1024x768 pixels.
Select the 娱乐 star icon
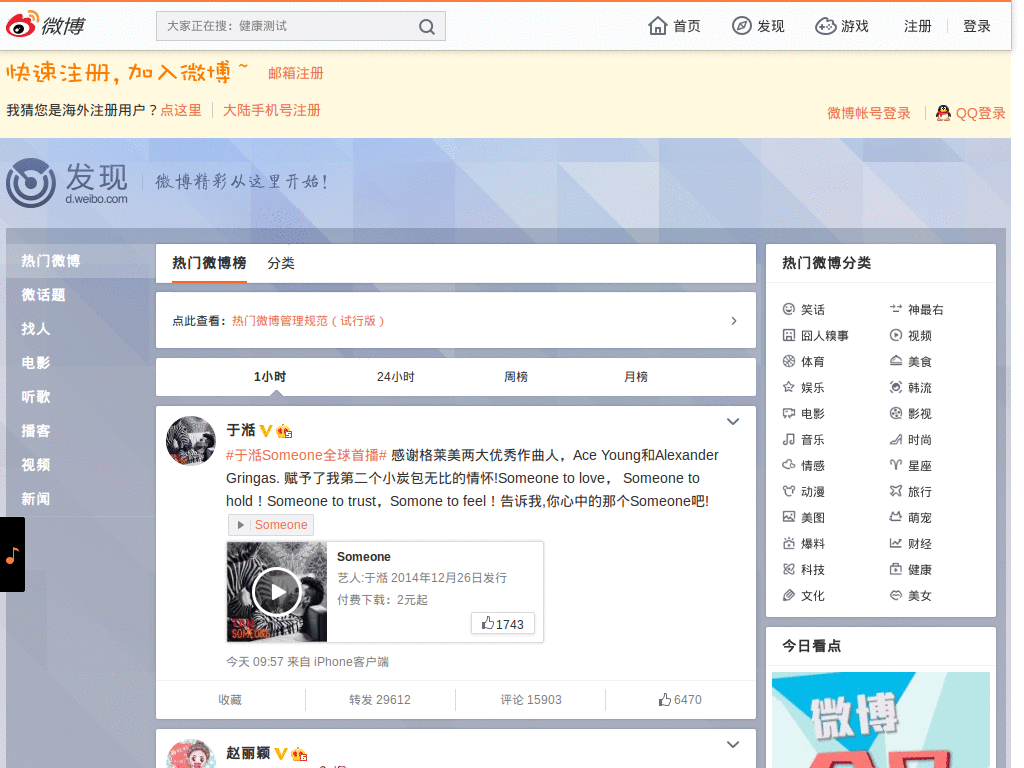click(789, 387)
